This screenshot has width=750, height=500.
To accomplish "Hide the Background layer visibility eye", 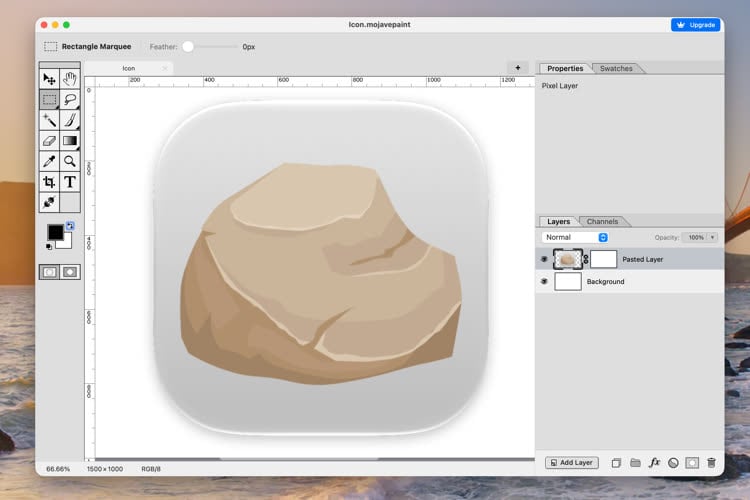I will point(544,281).
